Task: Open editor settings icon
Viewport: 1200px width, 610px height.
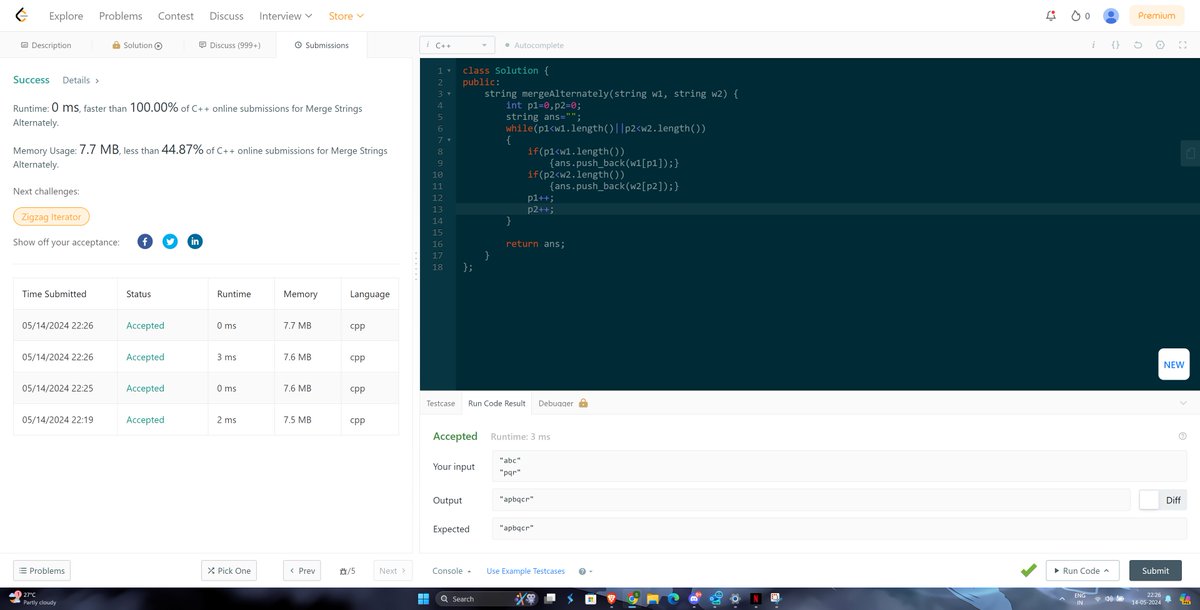Action: 1160,45
